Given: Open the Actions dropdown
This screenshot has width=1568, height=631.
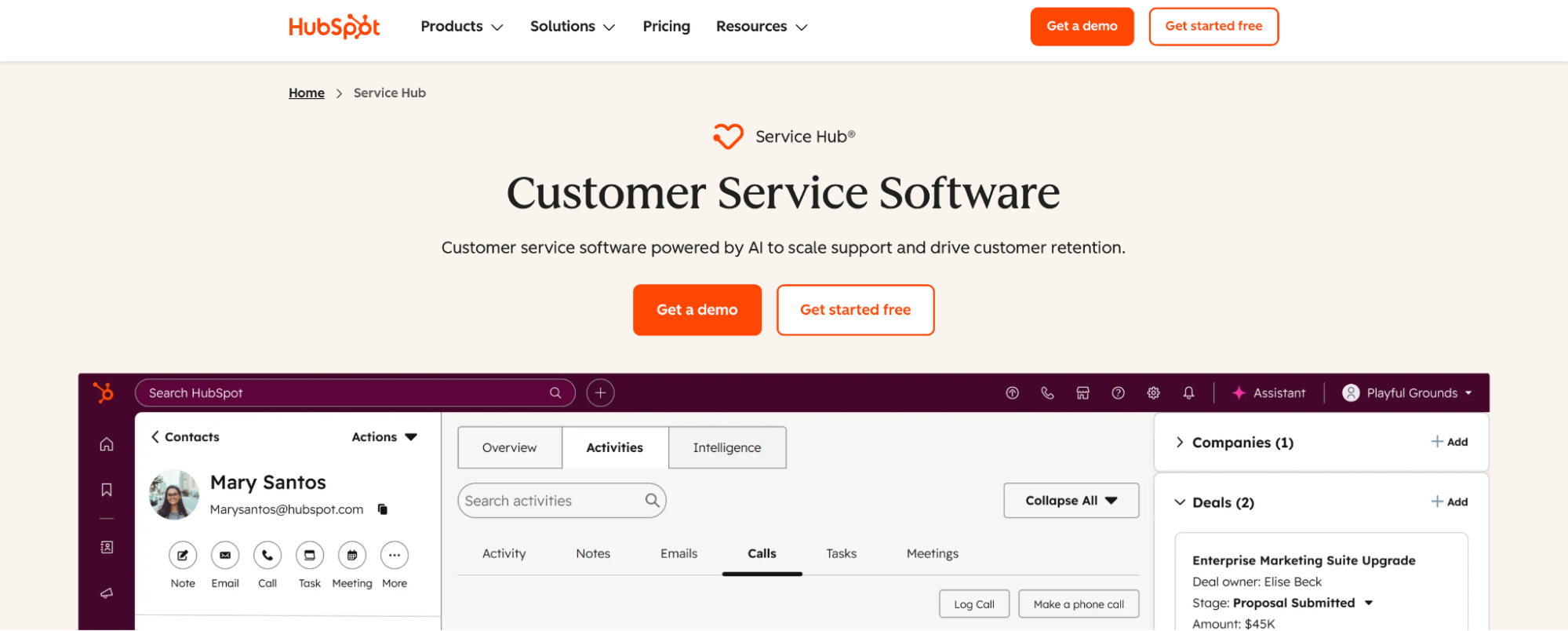Looking at the screenshot, I should point(384,436).
